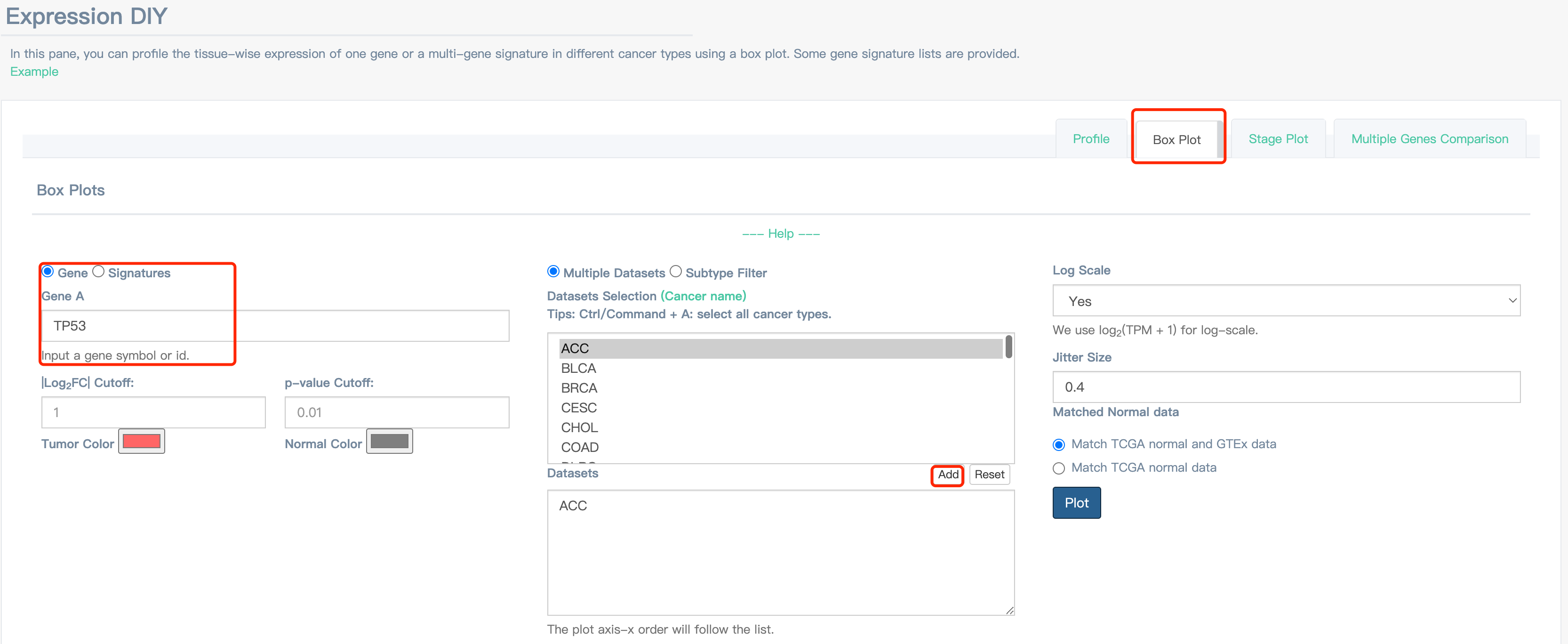Choose Match TCGA normal data option
The width and height of the screenshot is (1568, 644).
point(1058,468)
